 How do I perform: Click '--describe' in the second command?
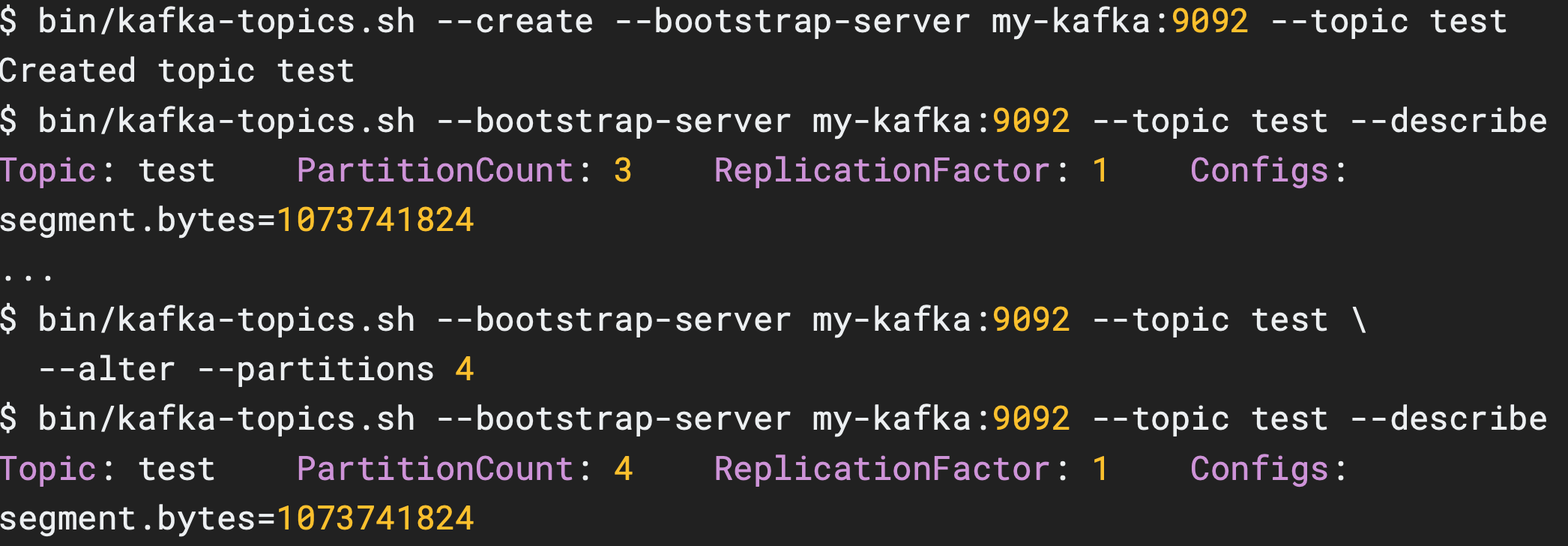pos(1449,121)
